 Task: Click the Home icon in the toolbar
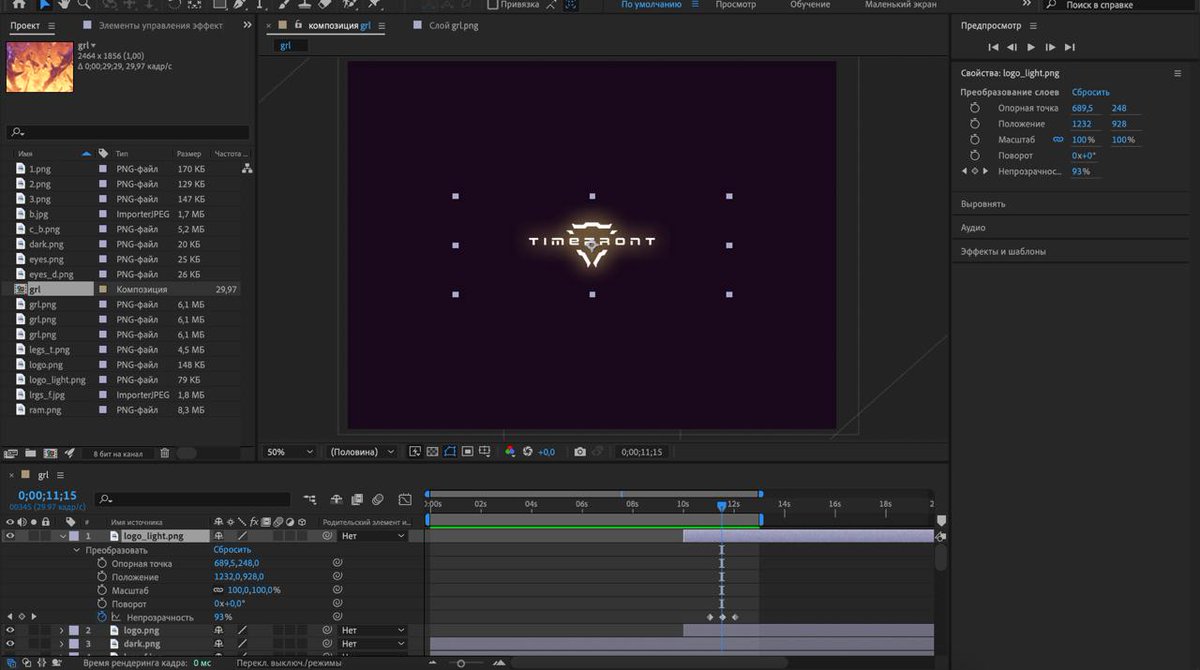pos(19,4)
